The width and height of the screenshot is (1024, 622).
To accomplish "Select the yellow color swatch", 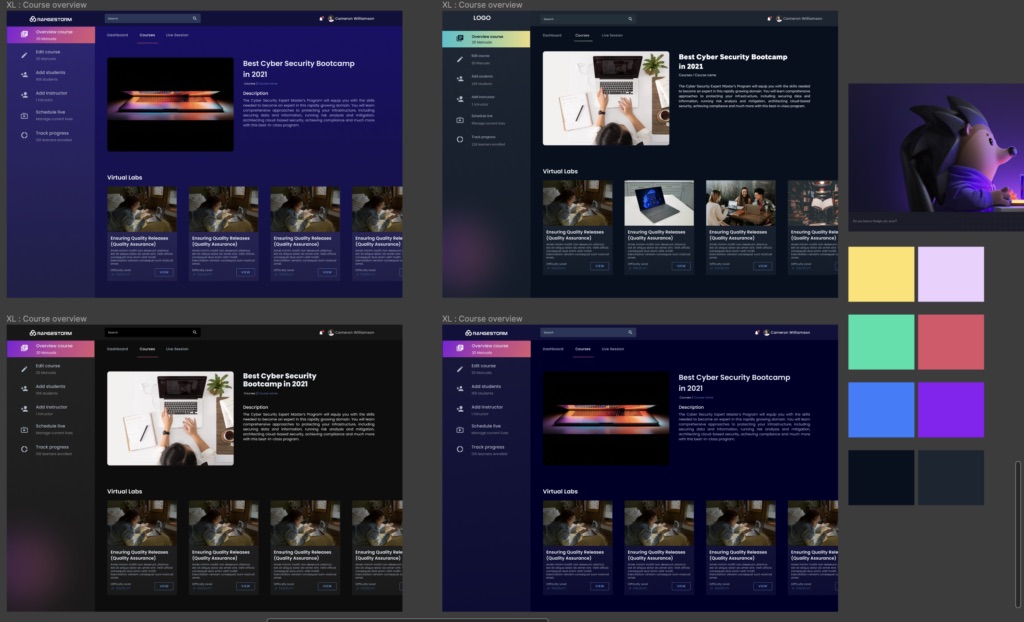I will pos(881,274).
